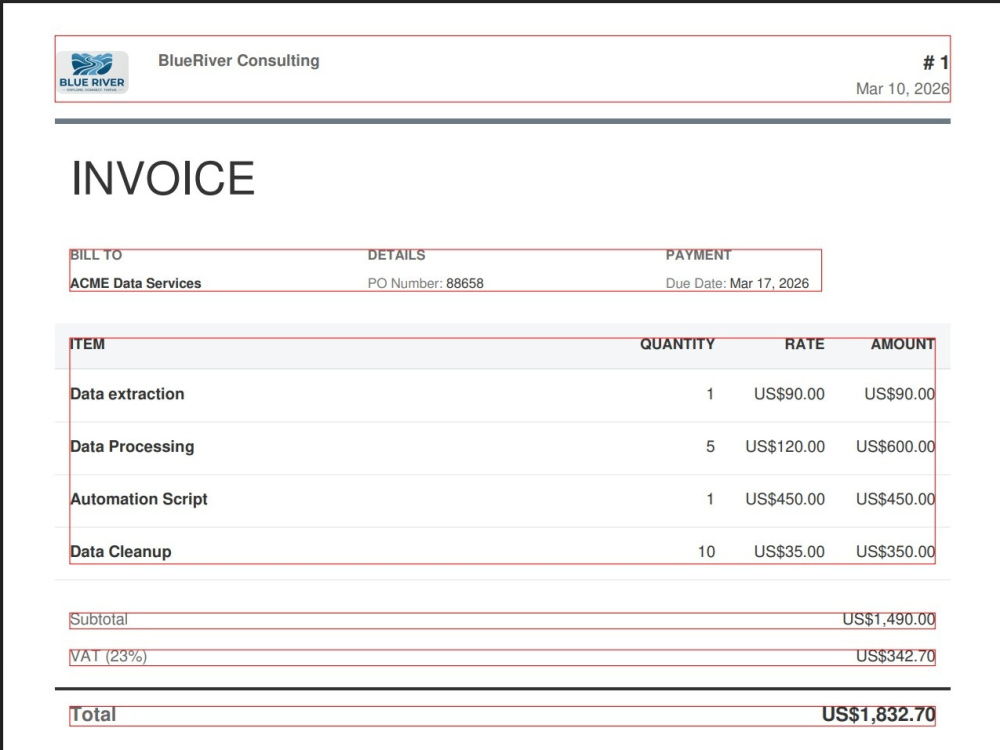The width and height of the screenshot is (1000, 750).
Task: Click the invoice number # 1
Action: [x=936, y=62]
